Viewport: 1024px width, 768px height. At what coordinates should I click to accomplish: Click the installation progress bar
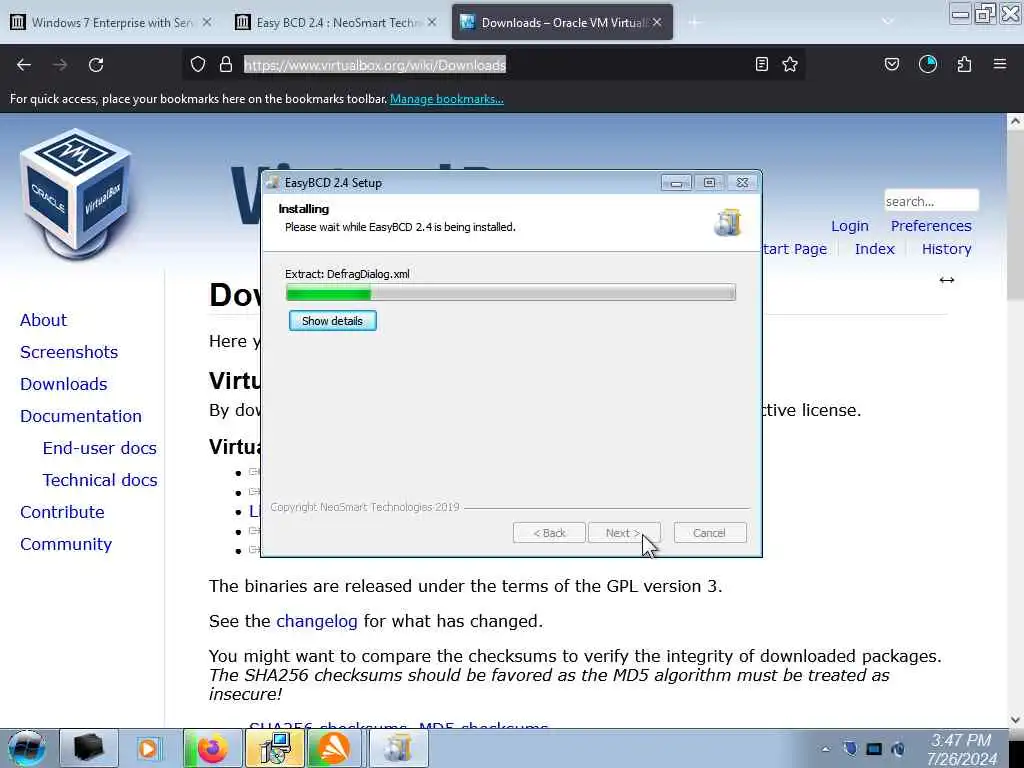tap(511, 293)
